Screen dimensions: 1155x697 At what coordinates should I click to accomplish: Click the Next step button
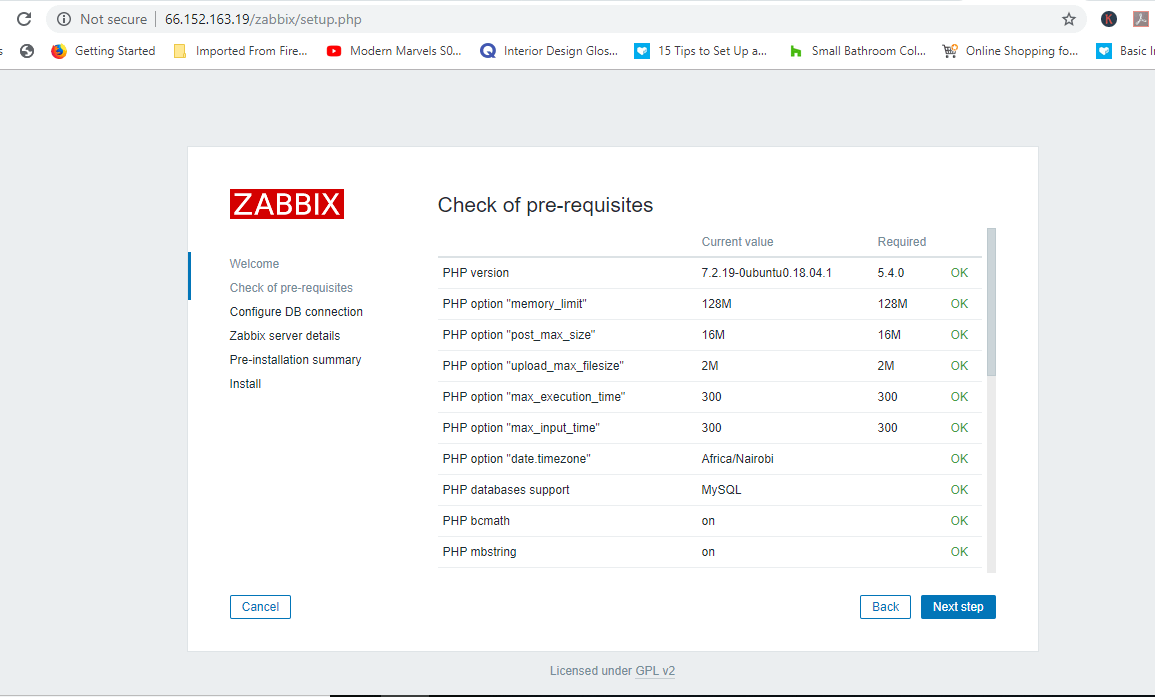(958, 607)
